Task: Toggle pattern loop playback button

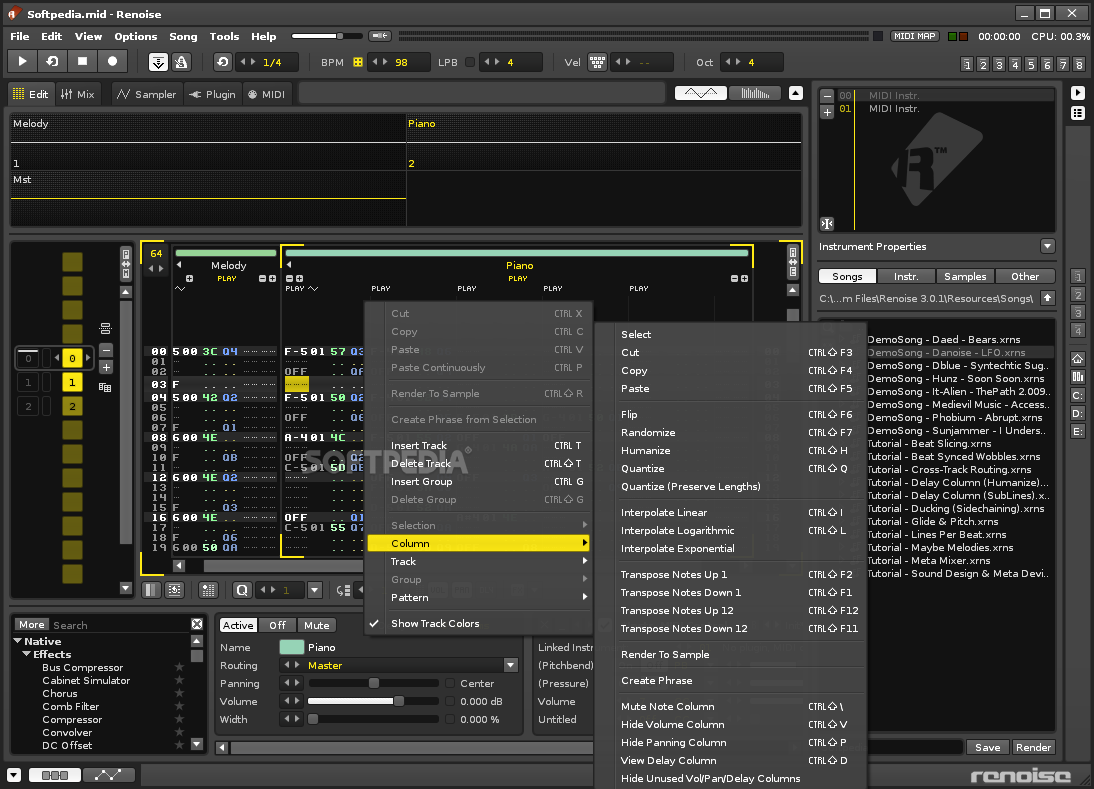Action: click(52, 61)
